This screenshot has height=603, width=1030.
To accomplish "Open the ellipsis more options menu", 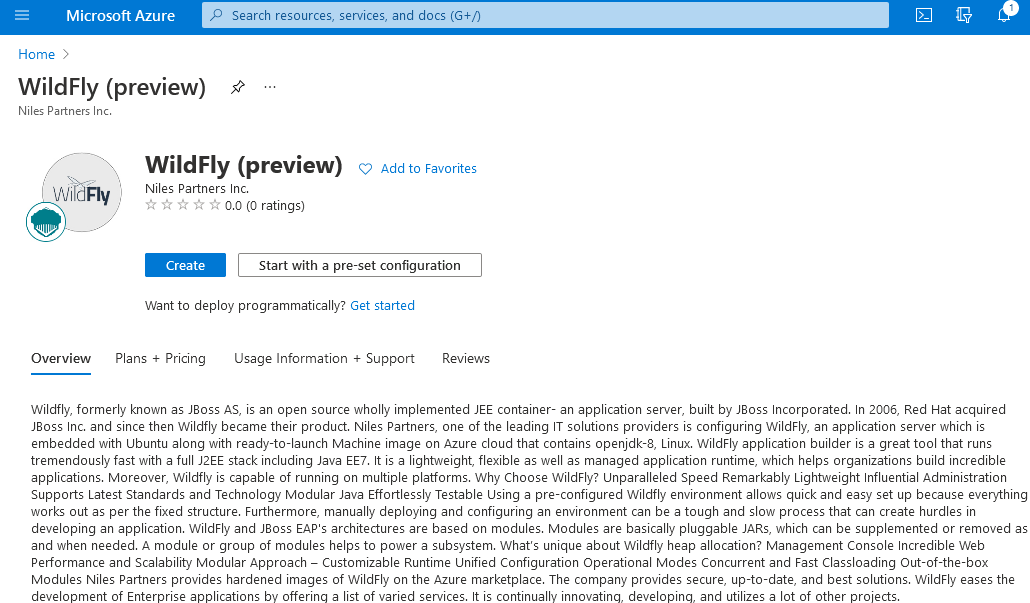I will coord(270,87).
